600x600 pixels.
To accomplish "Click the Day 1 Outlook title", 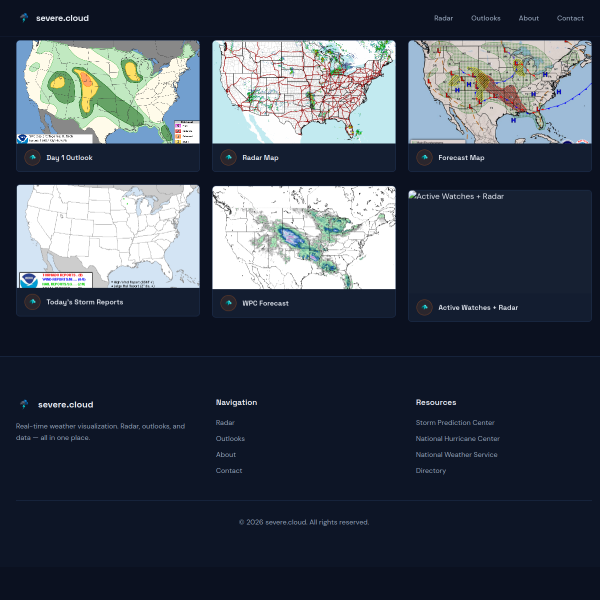I will 69,158.
